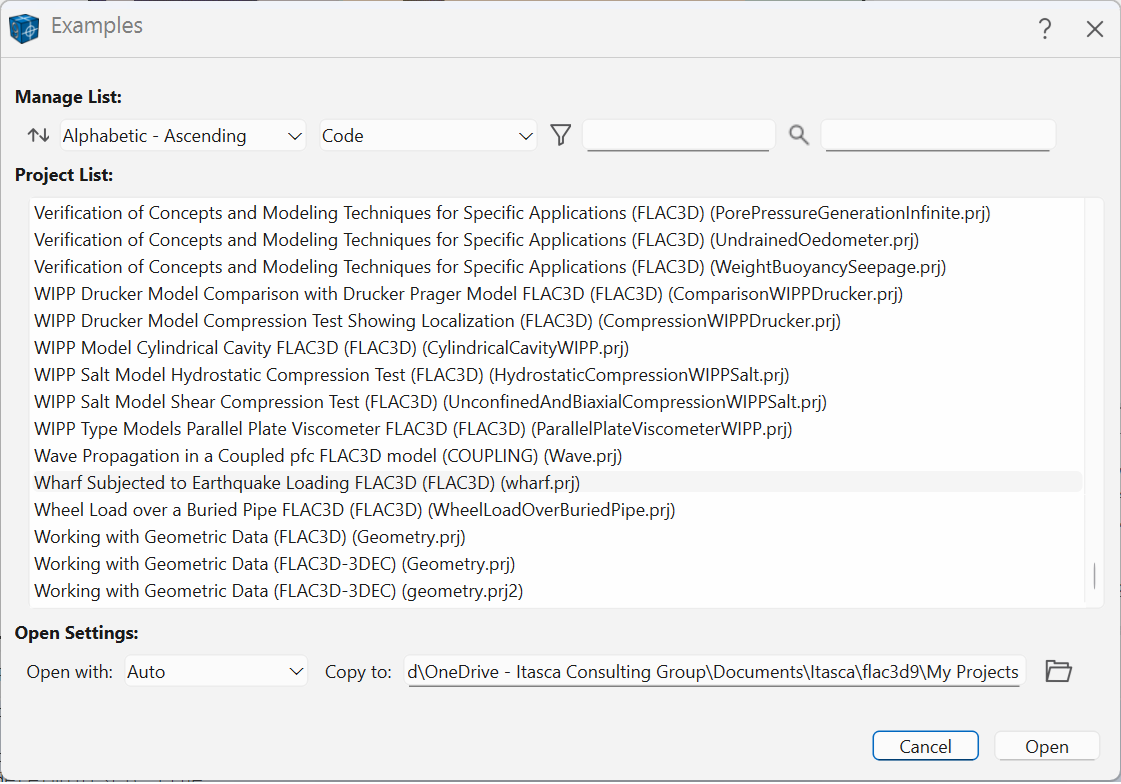The width and height of the screenshot is (1121, 784).
Task: Open the browse folder icon for Copy to
Action: (1058, 671)
